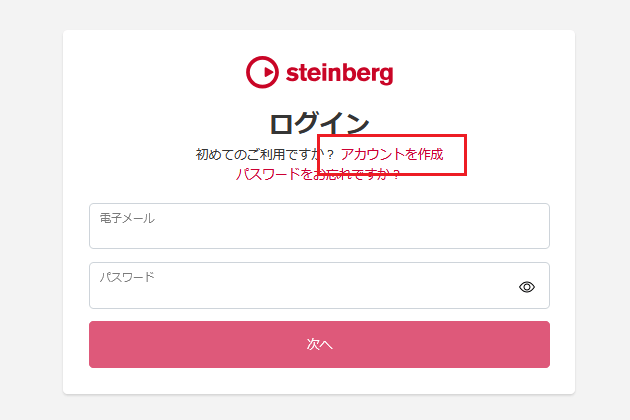Toggle password visibility in password field

coord(527,287)
